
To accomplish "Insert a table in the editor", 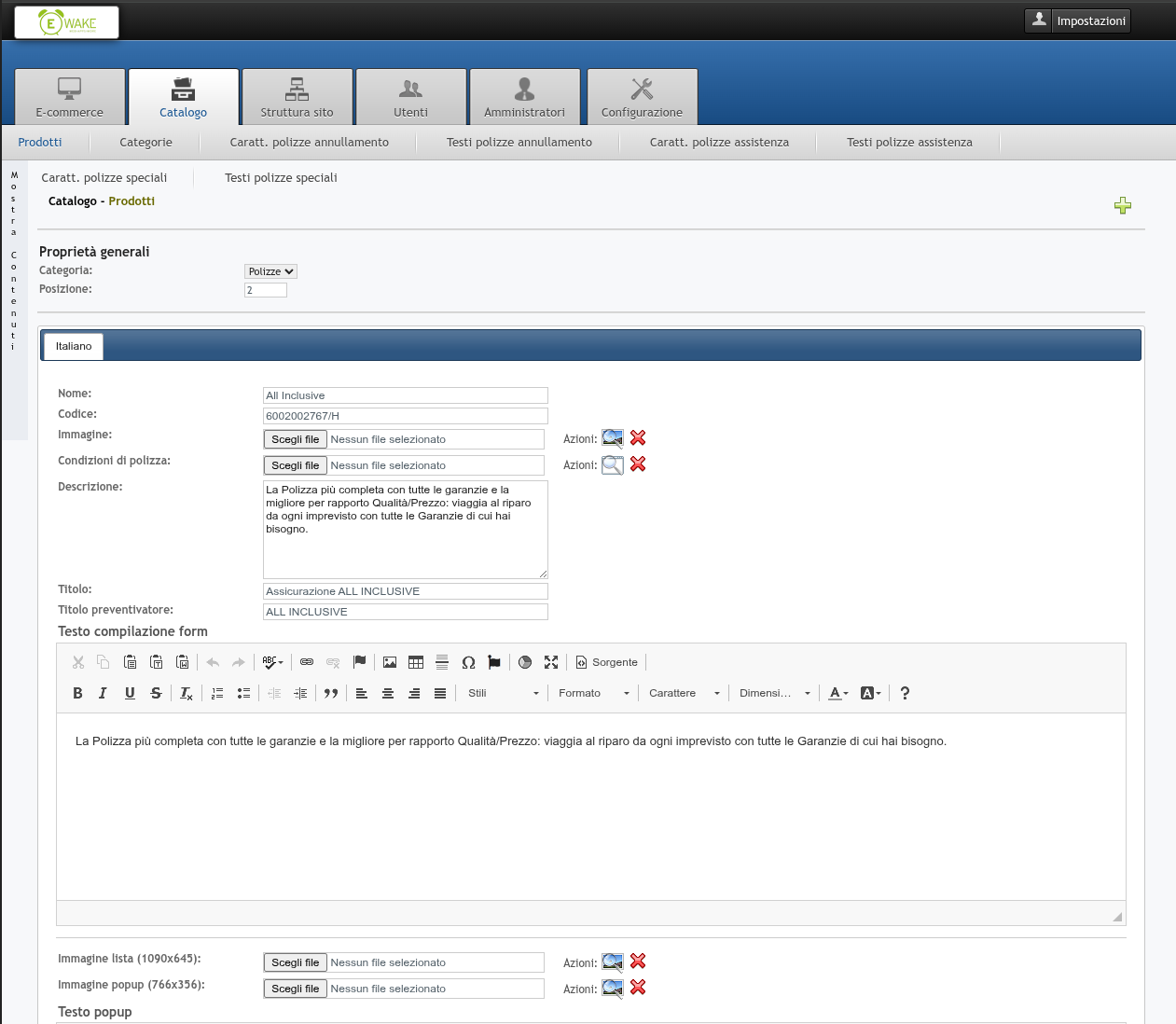I will tap(416, 662).
